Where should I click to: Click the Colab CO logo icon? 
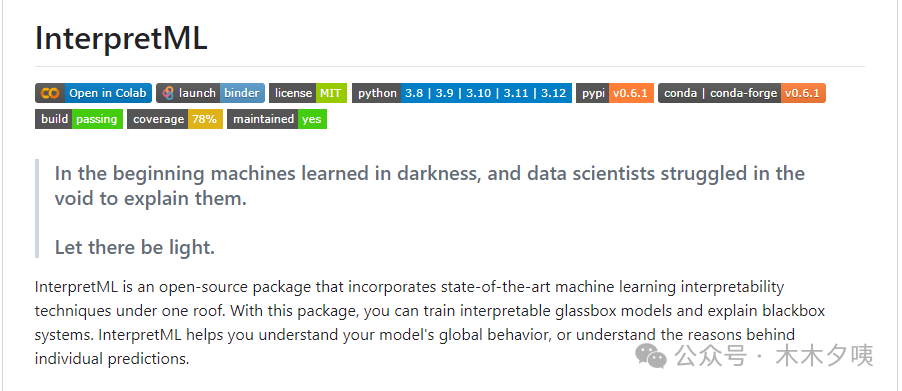[50, 93]
